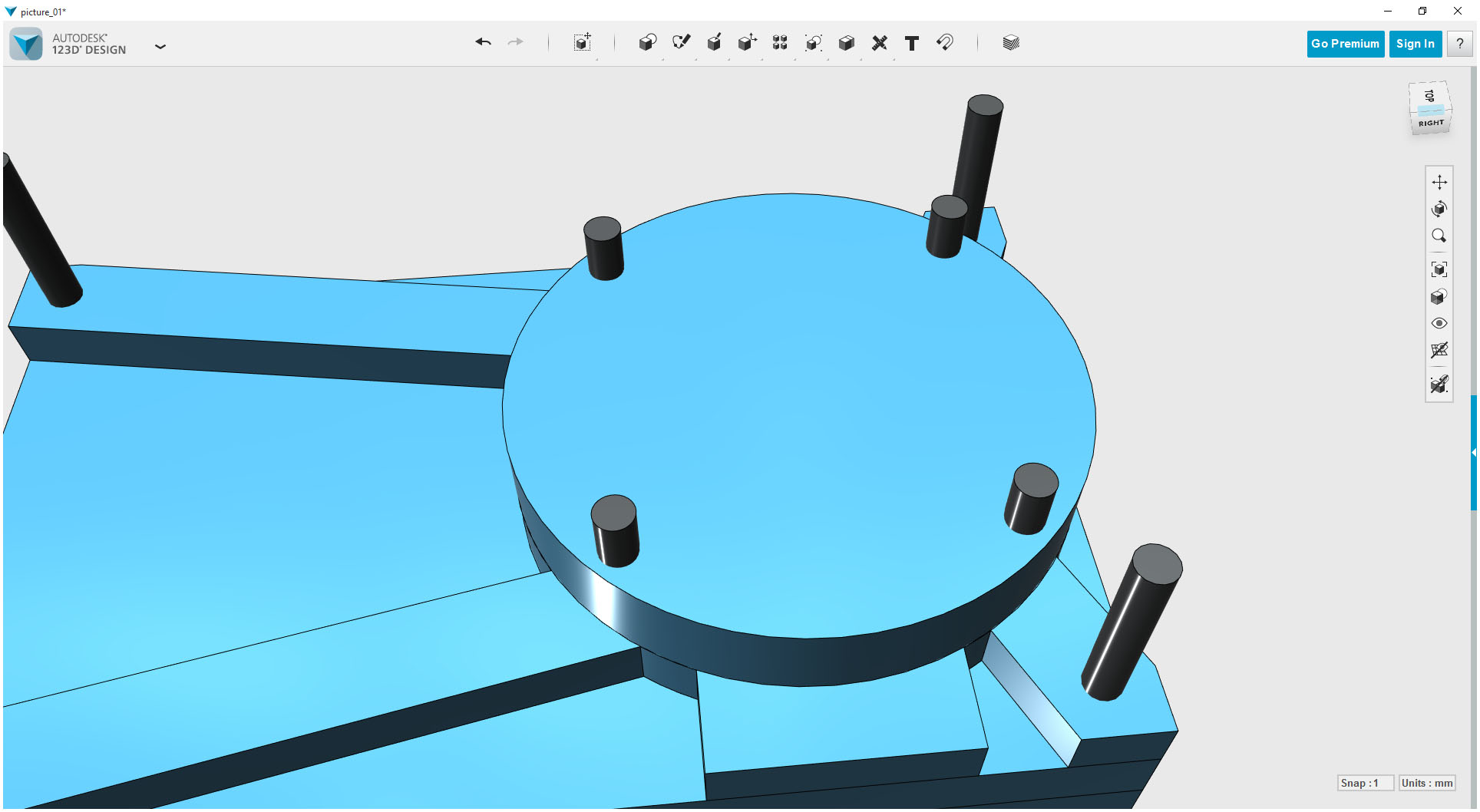Toggle sketch visibility in the sidebar
Viewport: 1480px width, 812px height.
pyautogui.click(x=1440, y=385)
